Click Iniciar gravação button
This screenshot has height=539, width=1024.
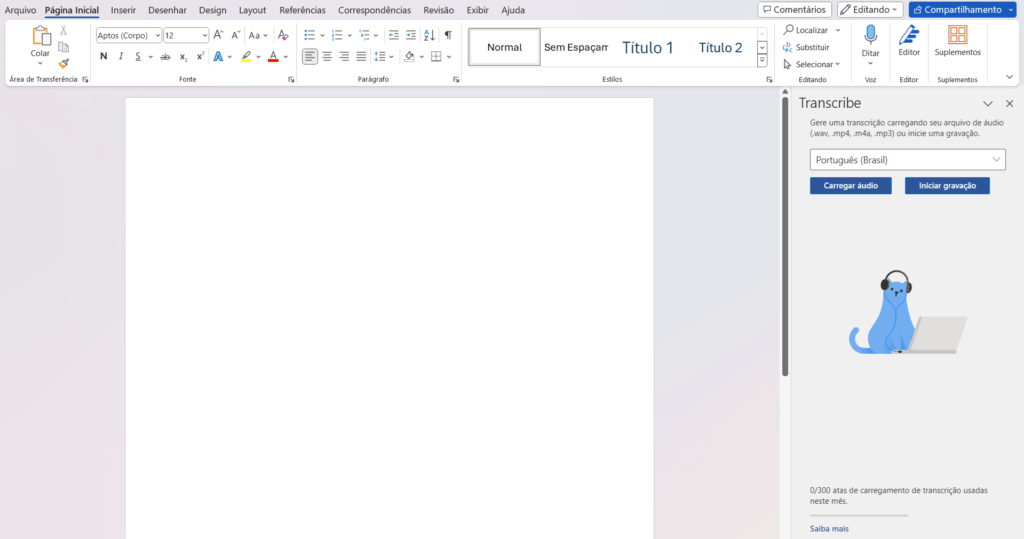click(947, 186)
